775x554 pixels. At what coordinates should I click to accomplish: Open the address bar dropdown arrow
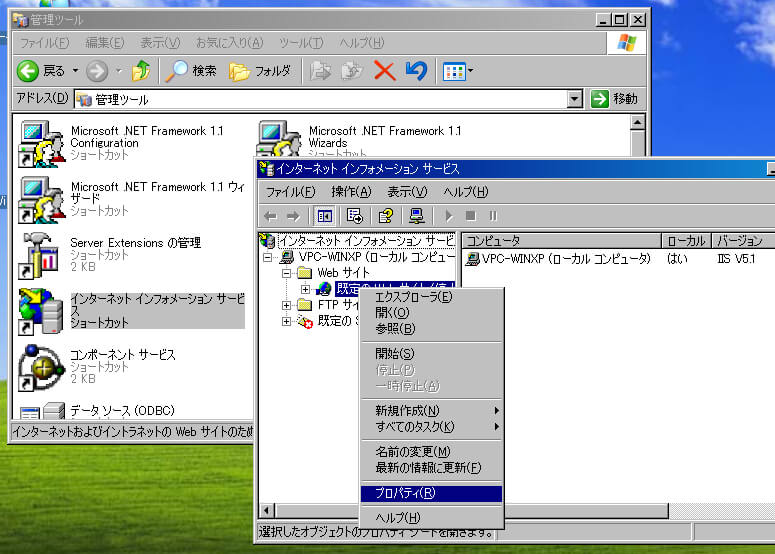(x=574, y=99)
